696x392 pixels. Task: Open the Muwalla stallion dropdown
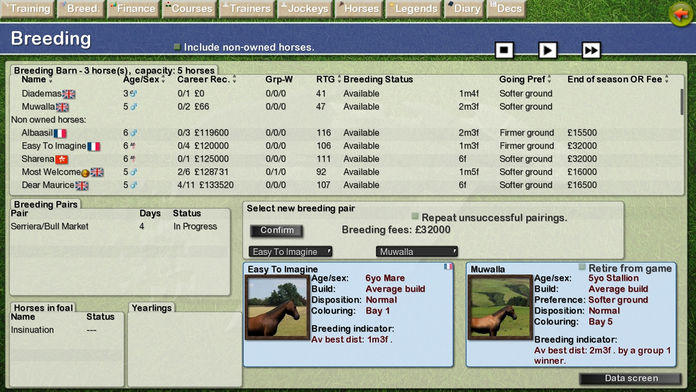coord(417,252)
